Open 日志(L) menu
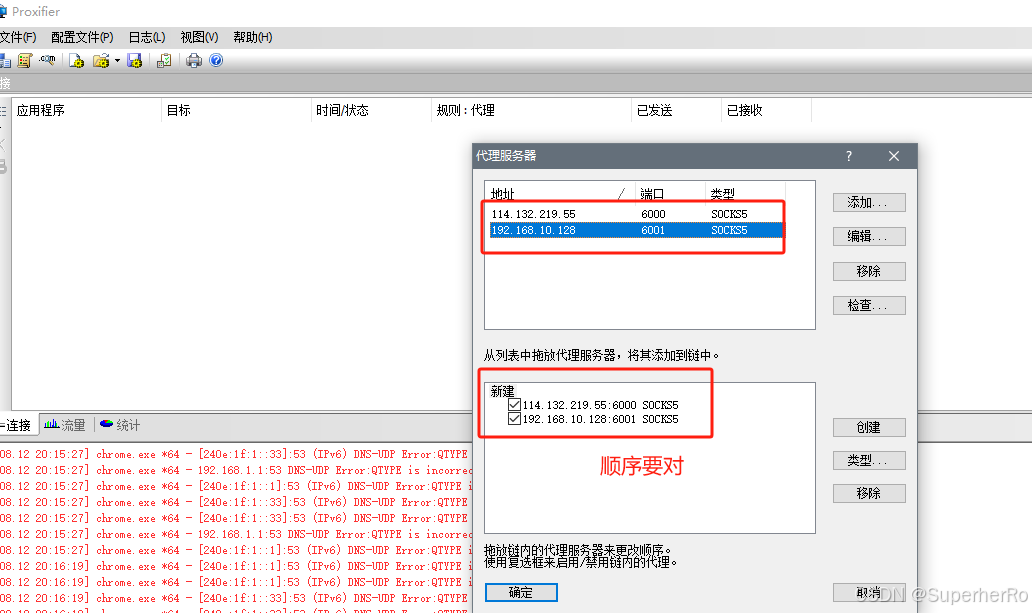 point(147,37)
